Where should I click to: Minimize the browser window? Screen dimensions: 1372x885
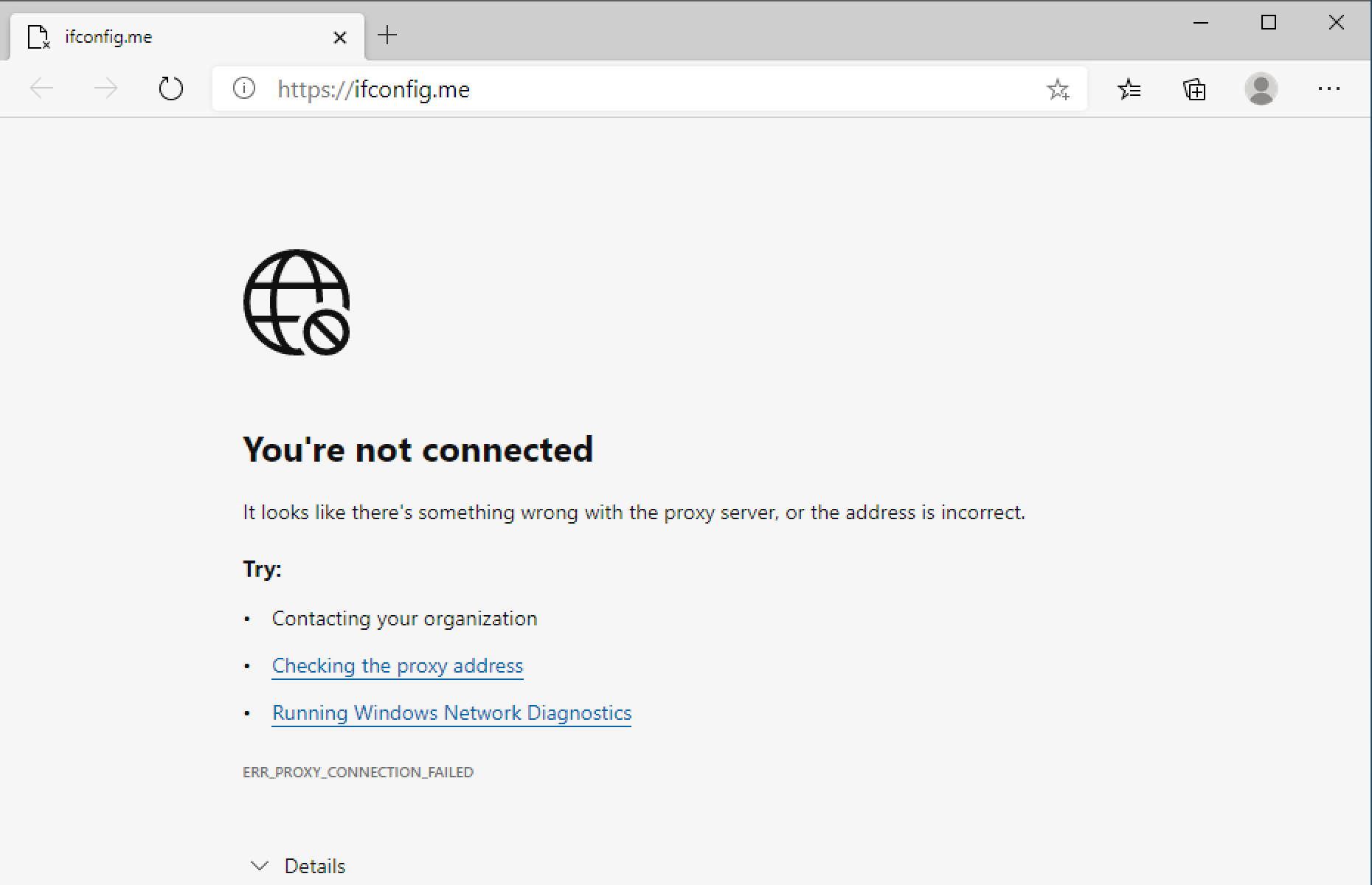1201,23
